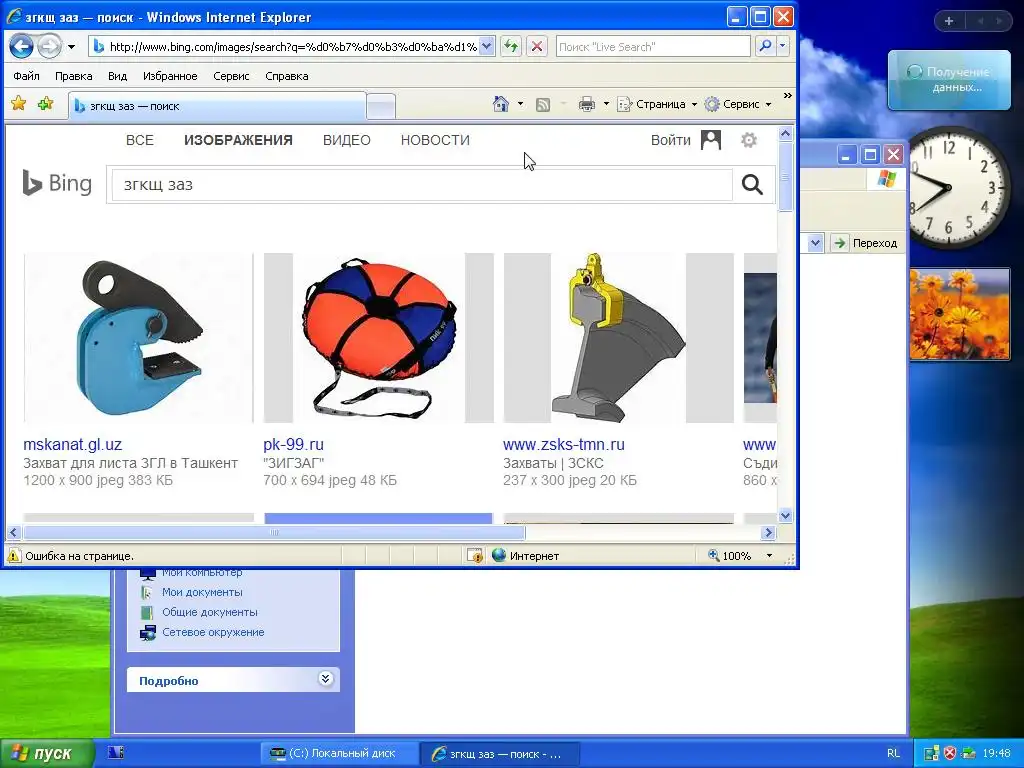Go back with the IE Back arrow

pyautogui.click(x=22, y=46)
